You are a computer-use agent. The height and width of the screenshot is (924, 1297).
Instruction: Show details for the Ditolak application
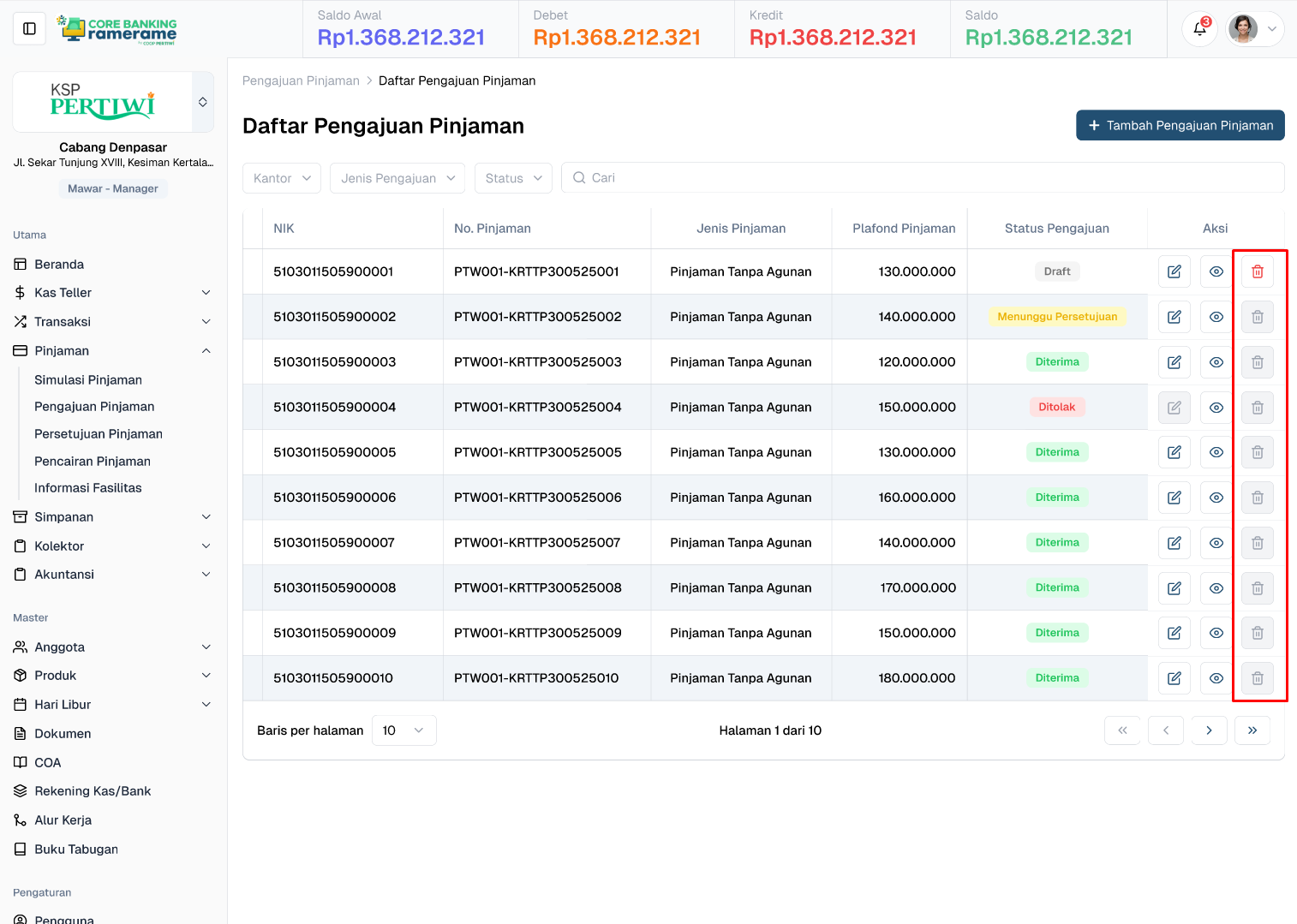click(1216, 407)
